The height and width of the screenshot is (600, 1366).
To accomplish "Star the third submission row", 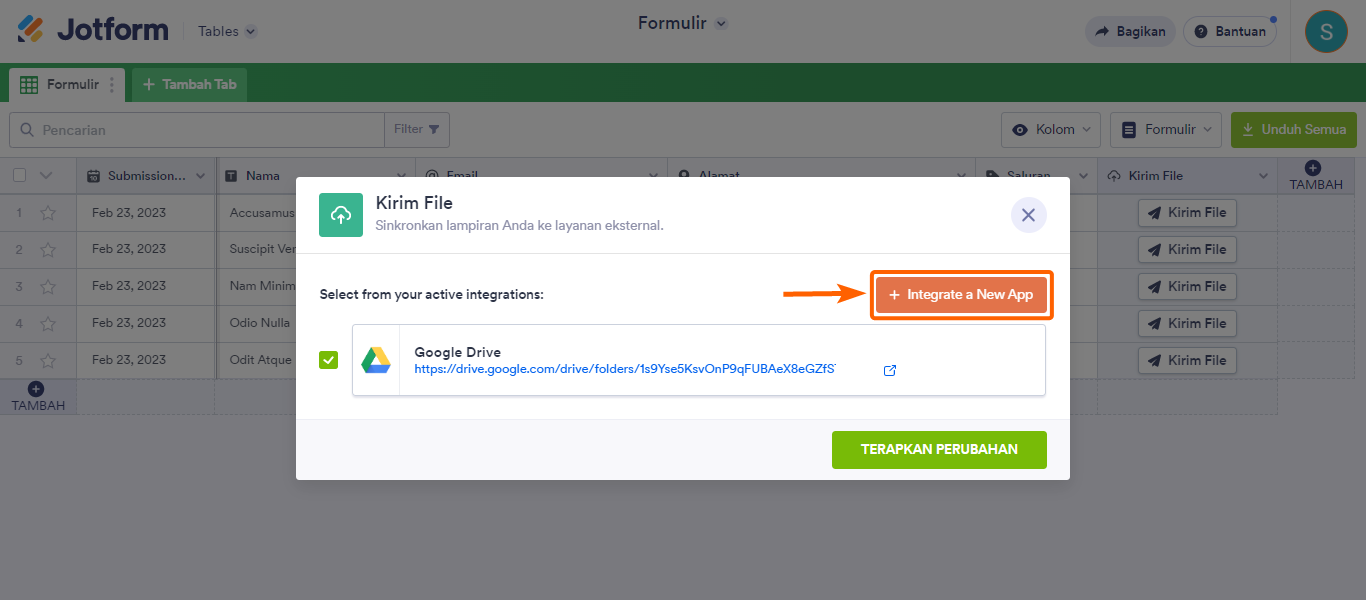I will point(48,287).
